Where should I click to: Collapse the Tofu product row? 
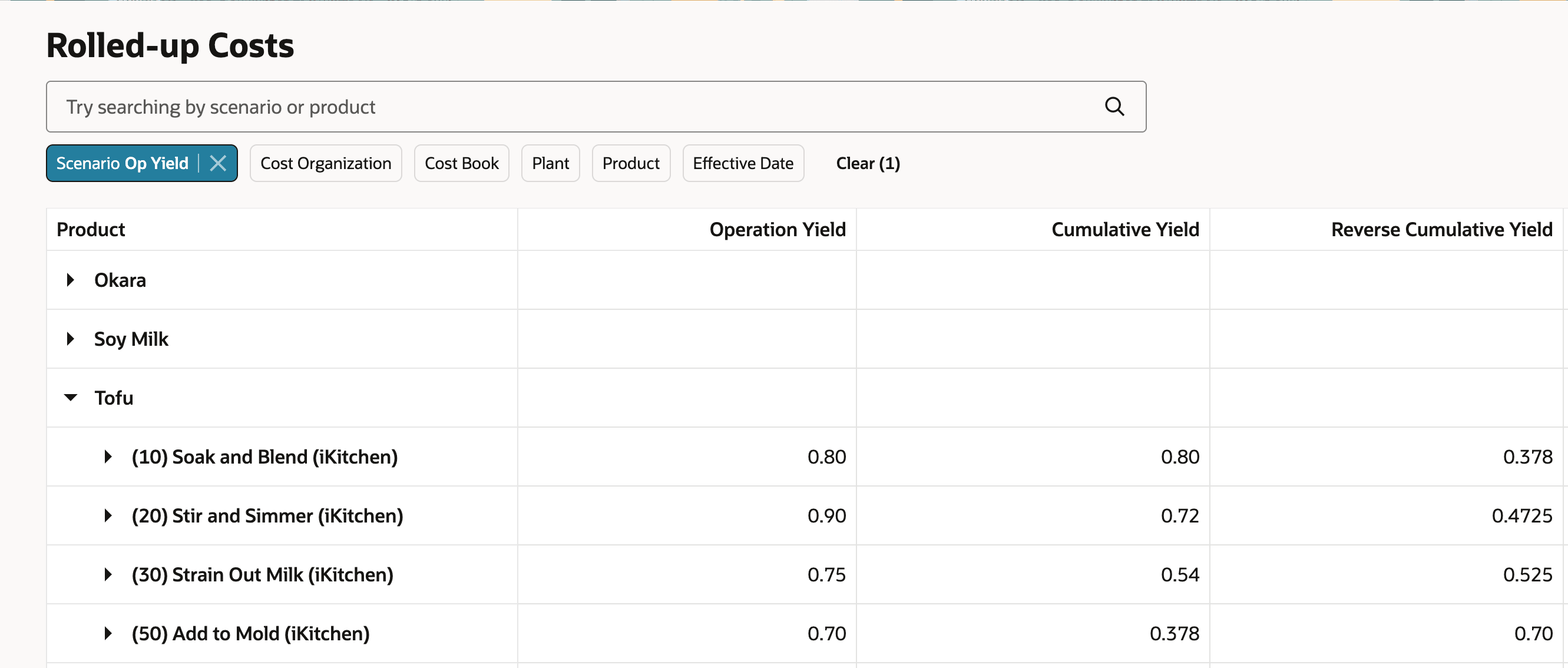(x=71, y=398)
